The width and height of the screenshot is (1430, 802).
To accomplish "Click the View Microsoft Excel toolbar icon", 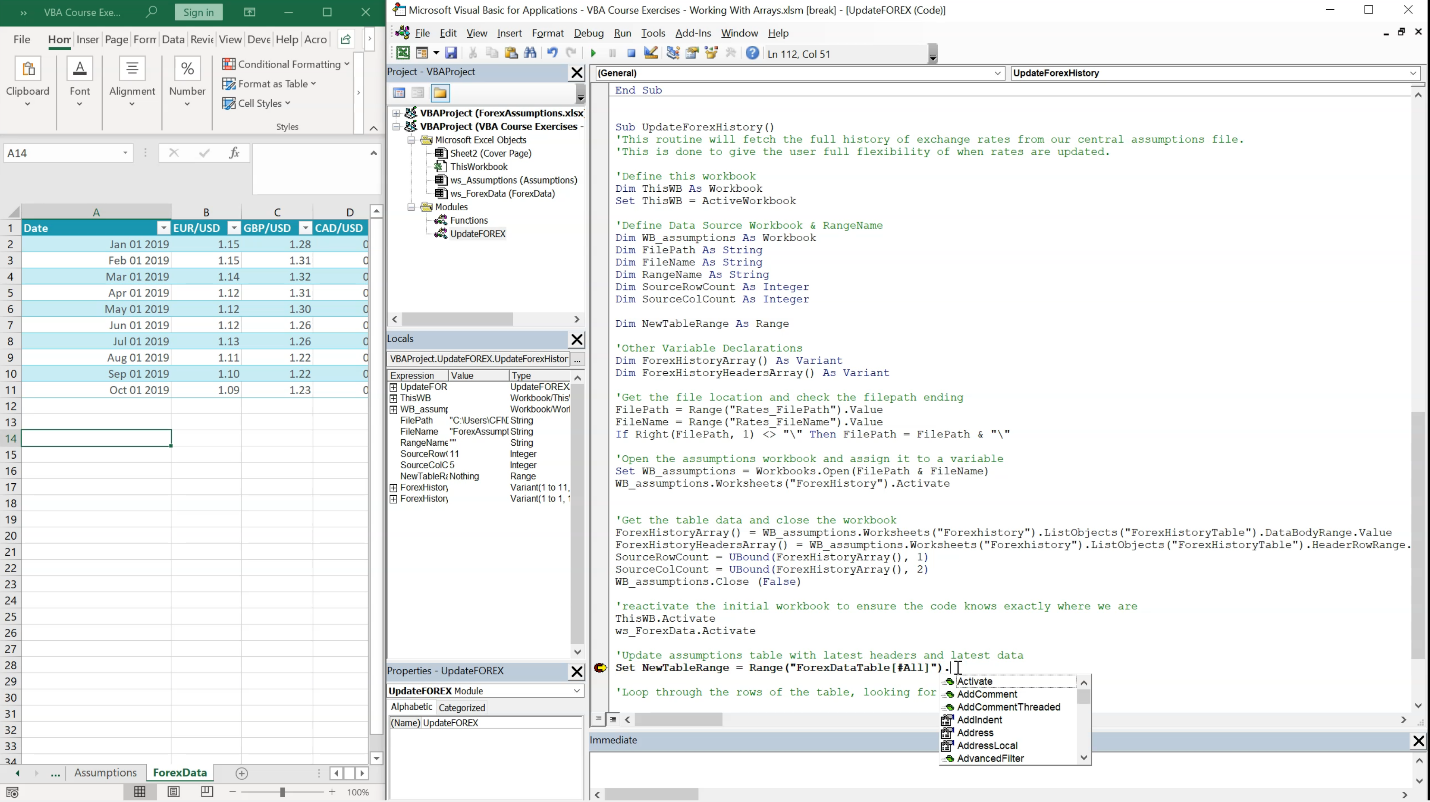I will [x=403, y=53].
